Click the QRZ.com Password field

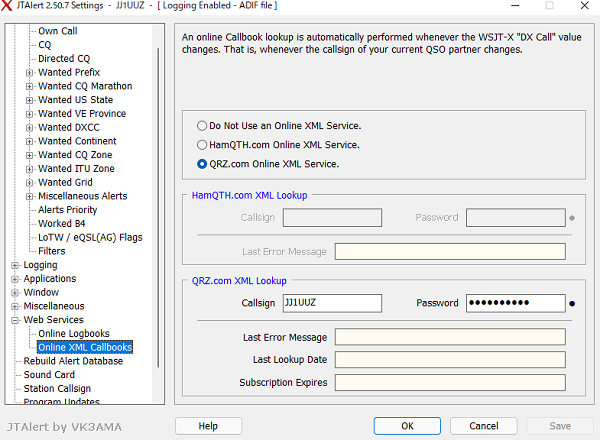click(x=515, y=303)
